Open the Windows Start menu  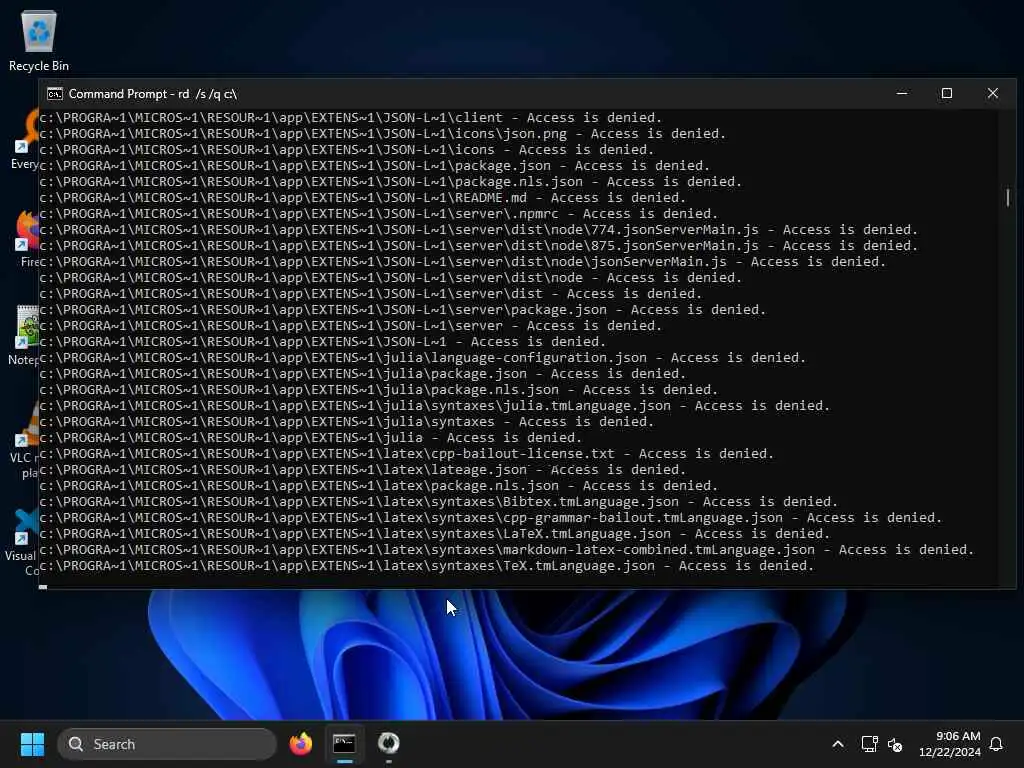[32, 744]
